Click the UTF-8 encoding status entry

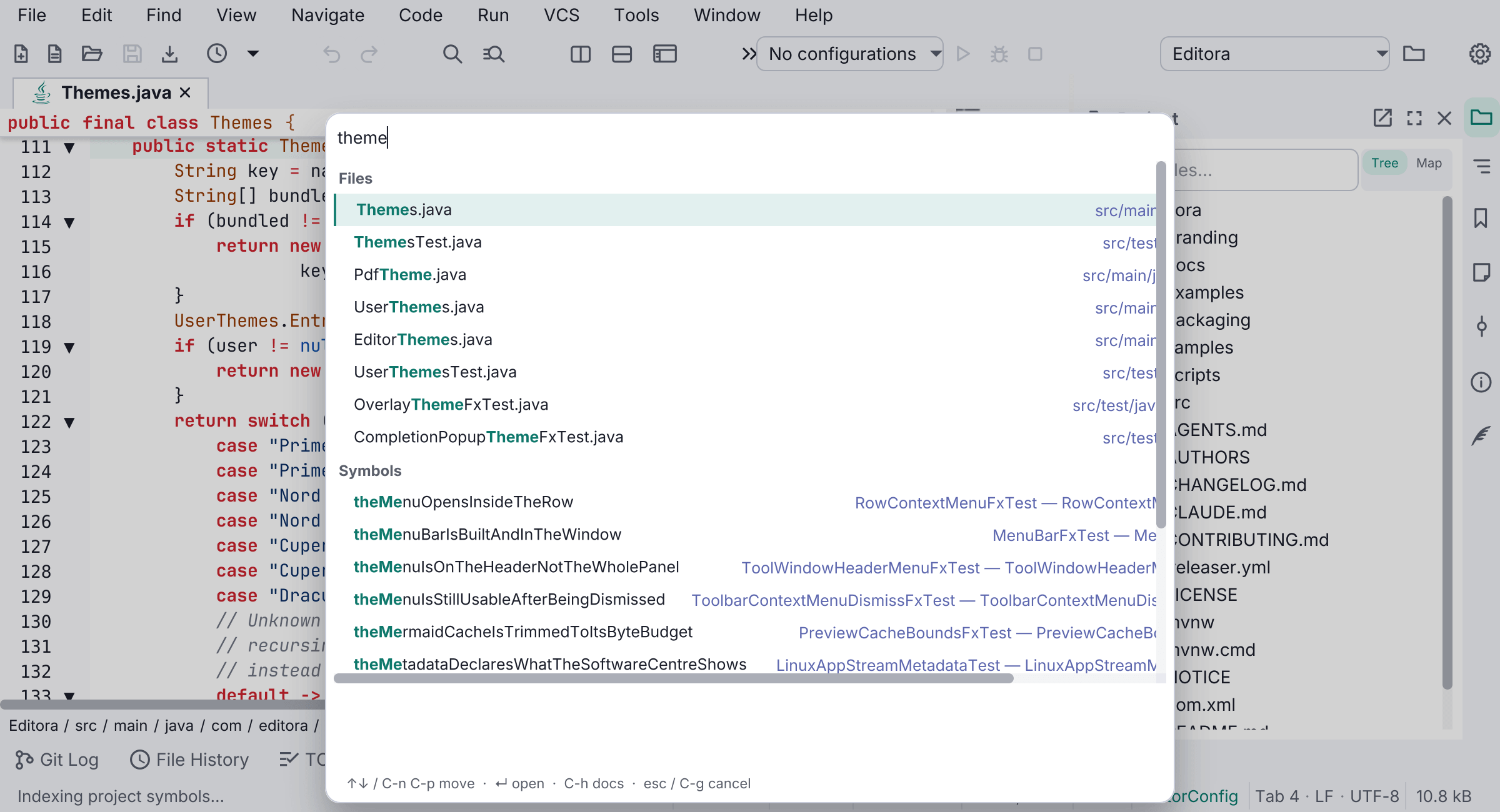pyautogui.click(x=1374, y=796)
